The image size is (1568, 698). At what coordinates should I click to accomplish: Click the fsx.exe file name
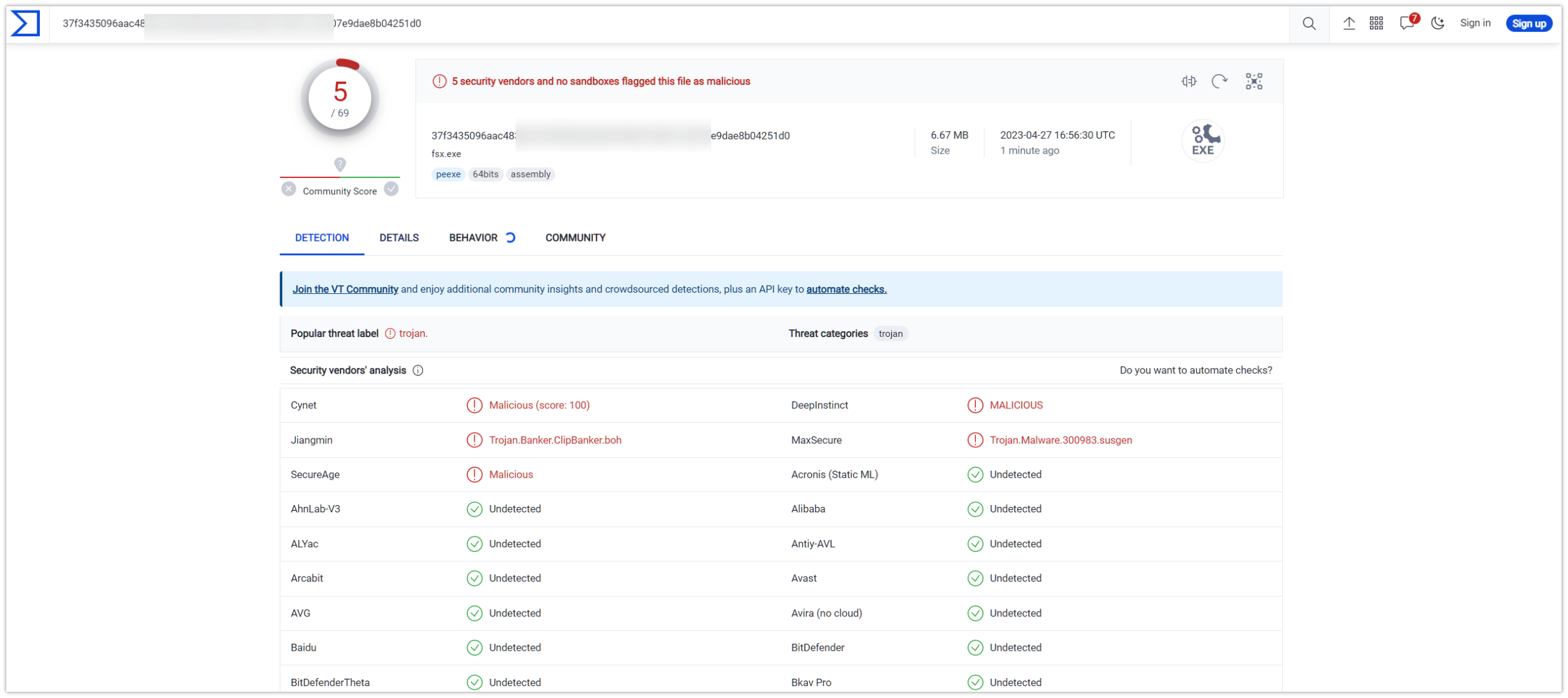(446, 154)
